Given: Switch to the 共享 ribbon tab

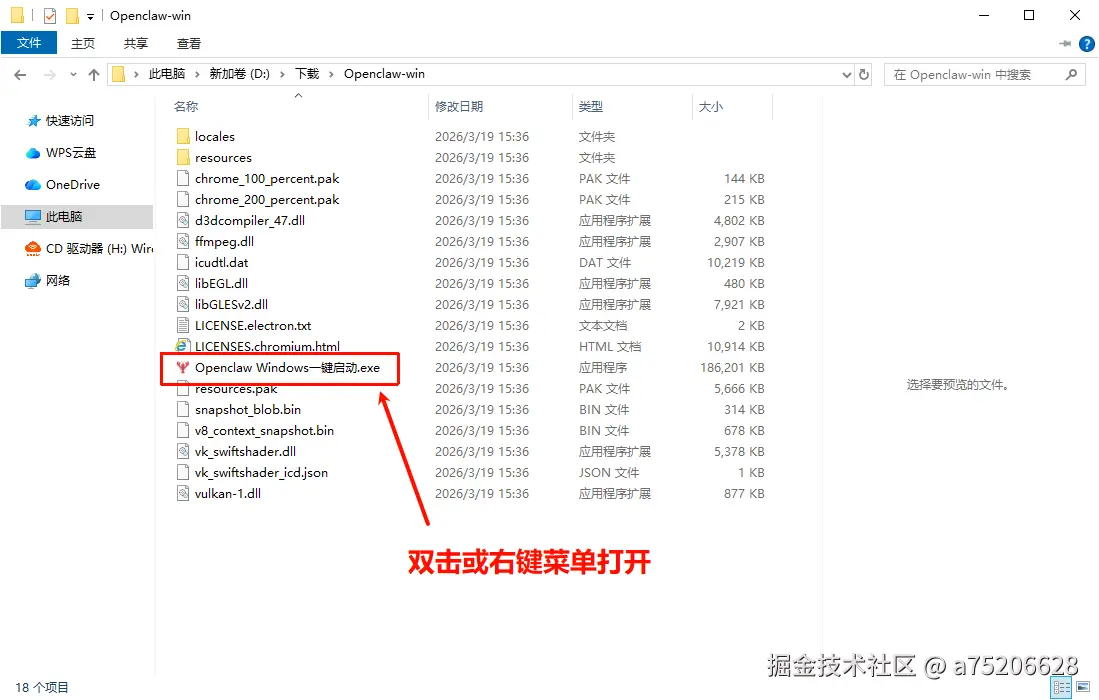Looking at the screenshot, I should point(136,43).
